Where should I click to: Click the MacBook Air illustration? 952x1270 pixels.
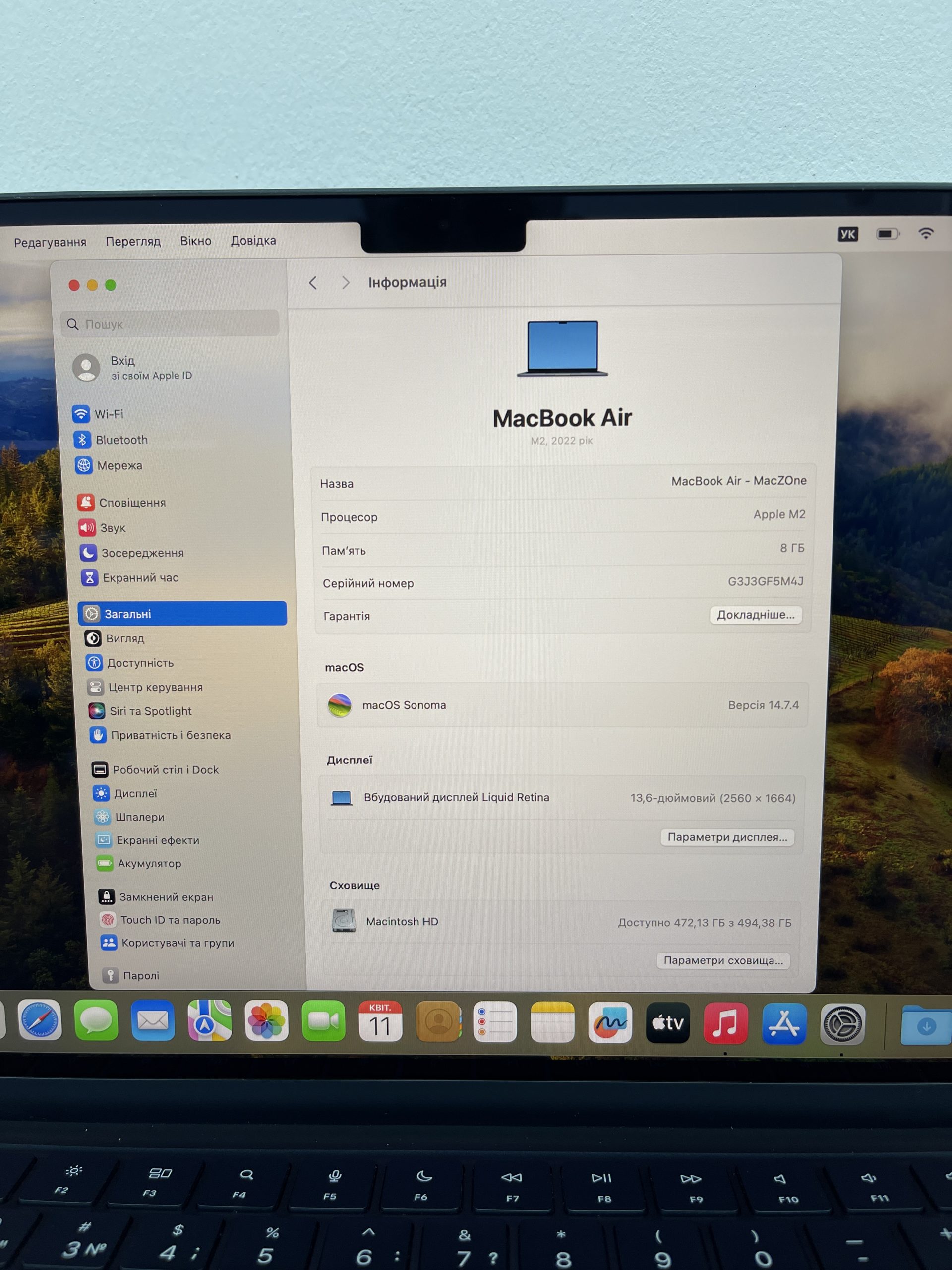pos(562,348)
